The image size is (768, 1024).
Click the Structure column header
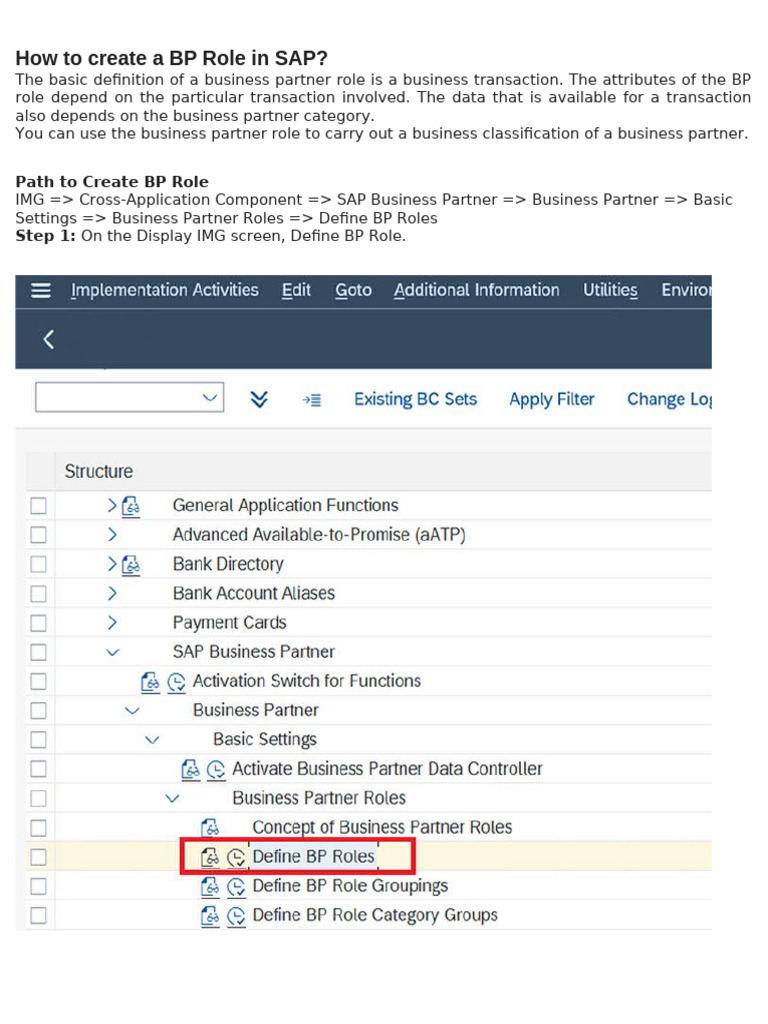tap(99, 472)
